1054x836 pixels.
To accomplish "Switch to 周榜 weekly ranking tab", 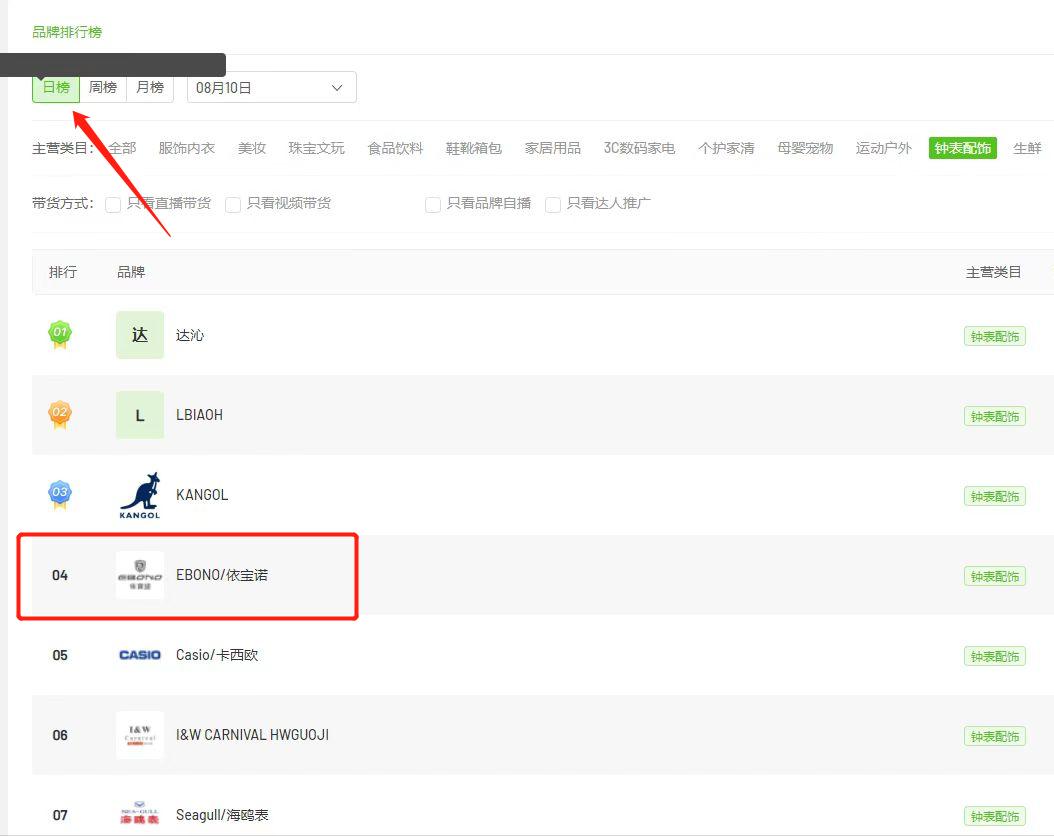I will (103, 87).
